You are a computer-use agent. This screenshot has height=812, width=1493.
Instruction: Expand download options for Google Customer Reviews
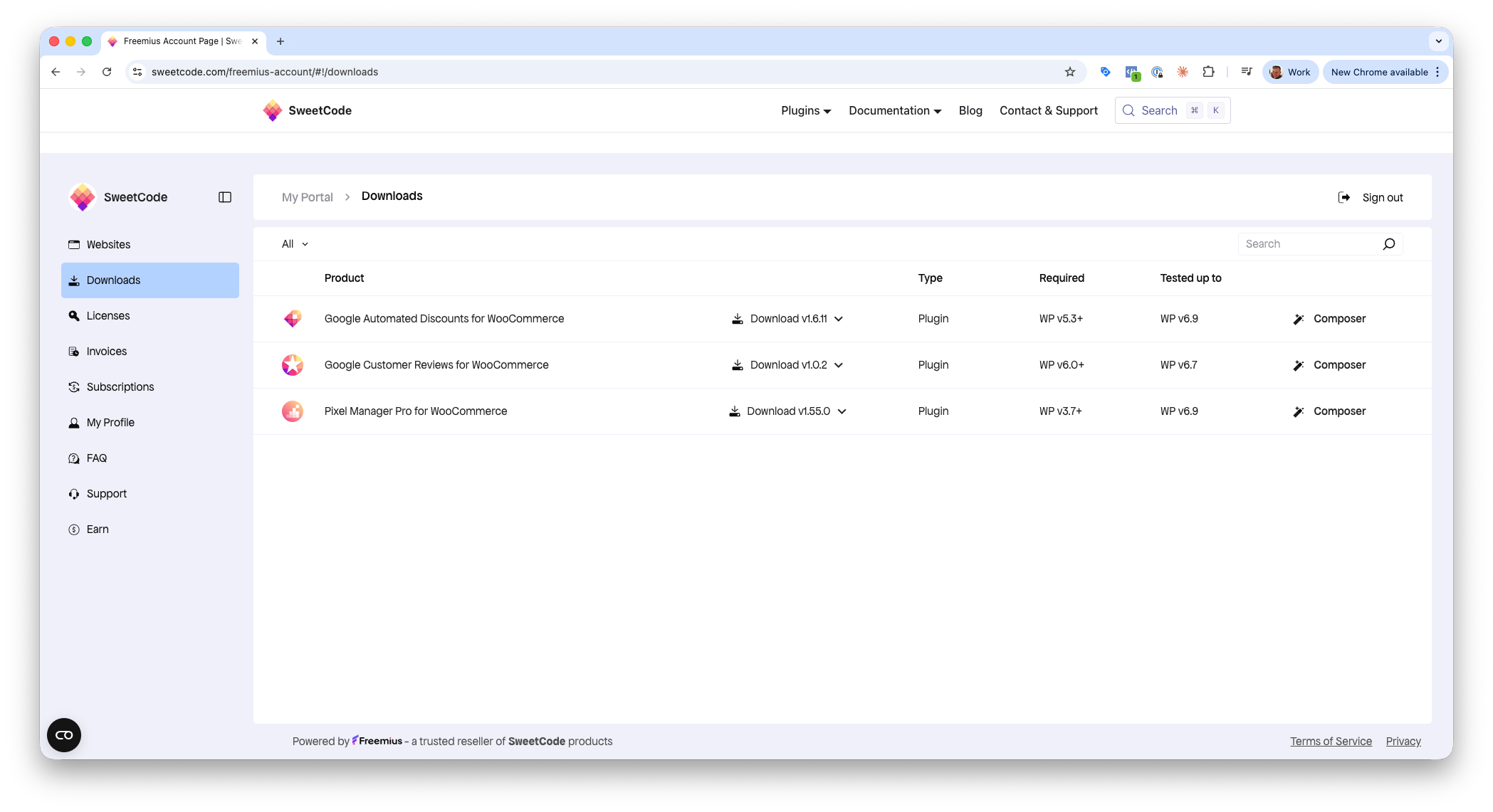click(x=841, y=364)
